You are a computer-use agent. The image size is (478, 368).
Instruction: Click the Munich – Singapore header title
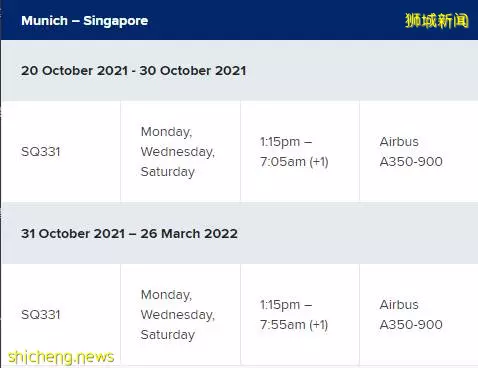(x=85, y=21)
